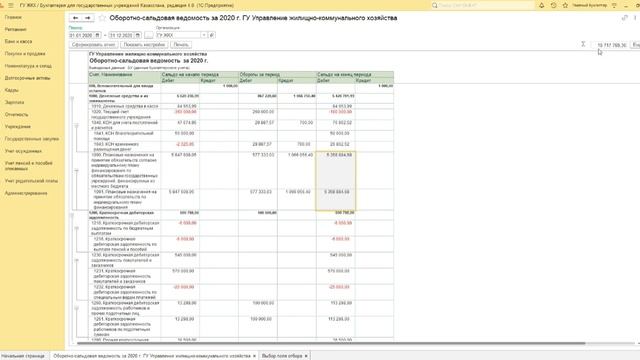Collapse group of account 1090 Плановые назначения
The image size is (640, 360).
coord(76,170)
